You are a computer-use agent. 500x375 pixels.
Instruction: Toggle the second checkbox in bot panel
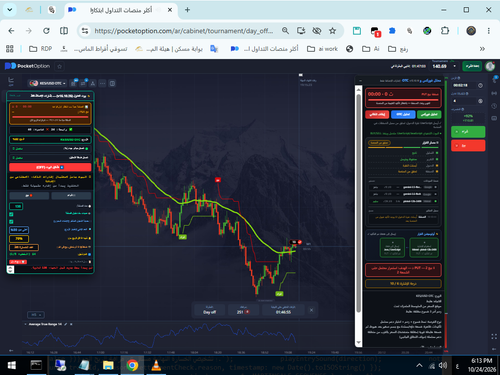tap(11, 222)
